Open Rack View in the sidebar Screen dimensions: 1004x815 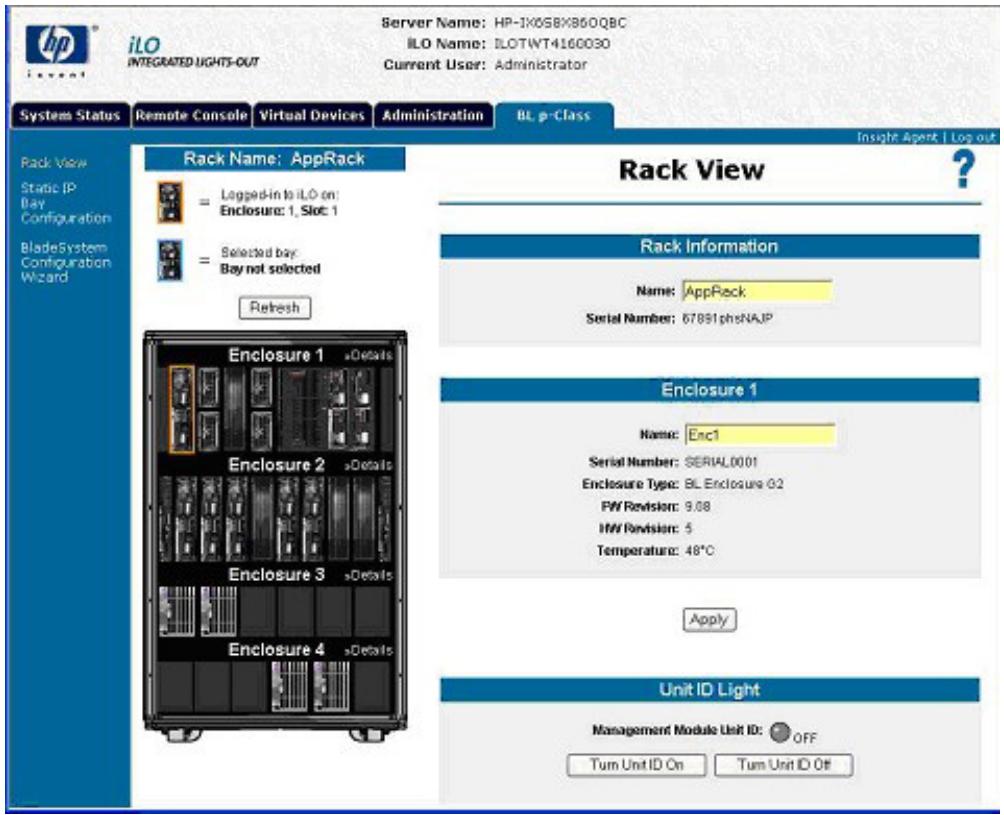coord(53,163)
